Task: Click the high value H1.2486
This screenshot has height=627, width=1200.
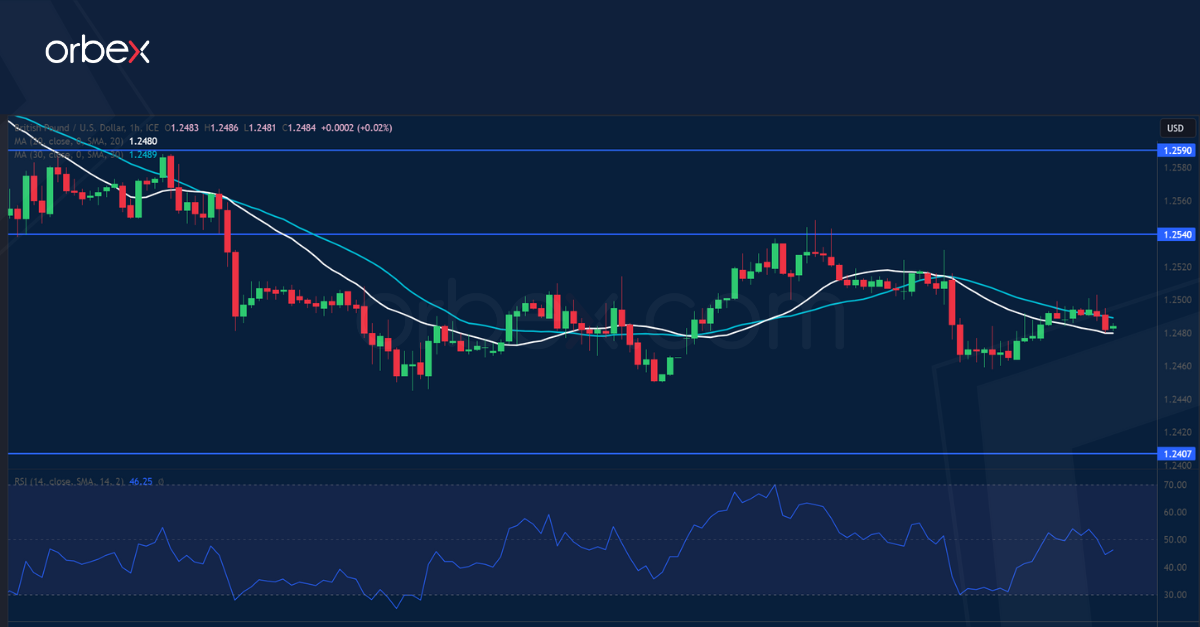Action: point(221,128)
